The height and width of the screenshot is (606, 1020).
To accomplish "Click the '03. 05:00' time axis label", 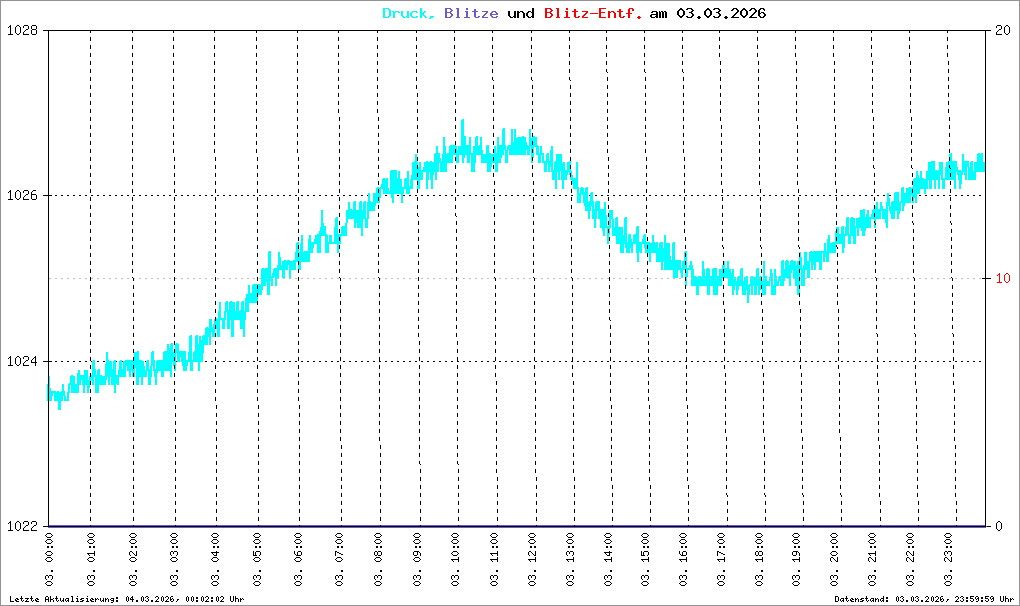I will pos(257,560).
